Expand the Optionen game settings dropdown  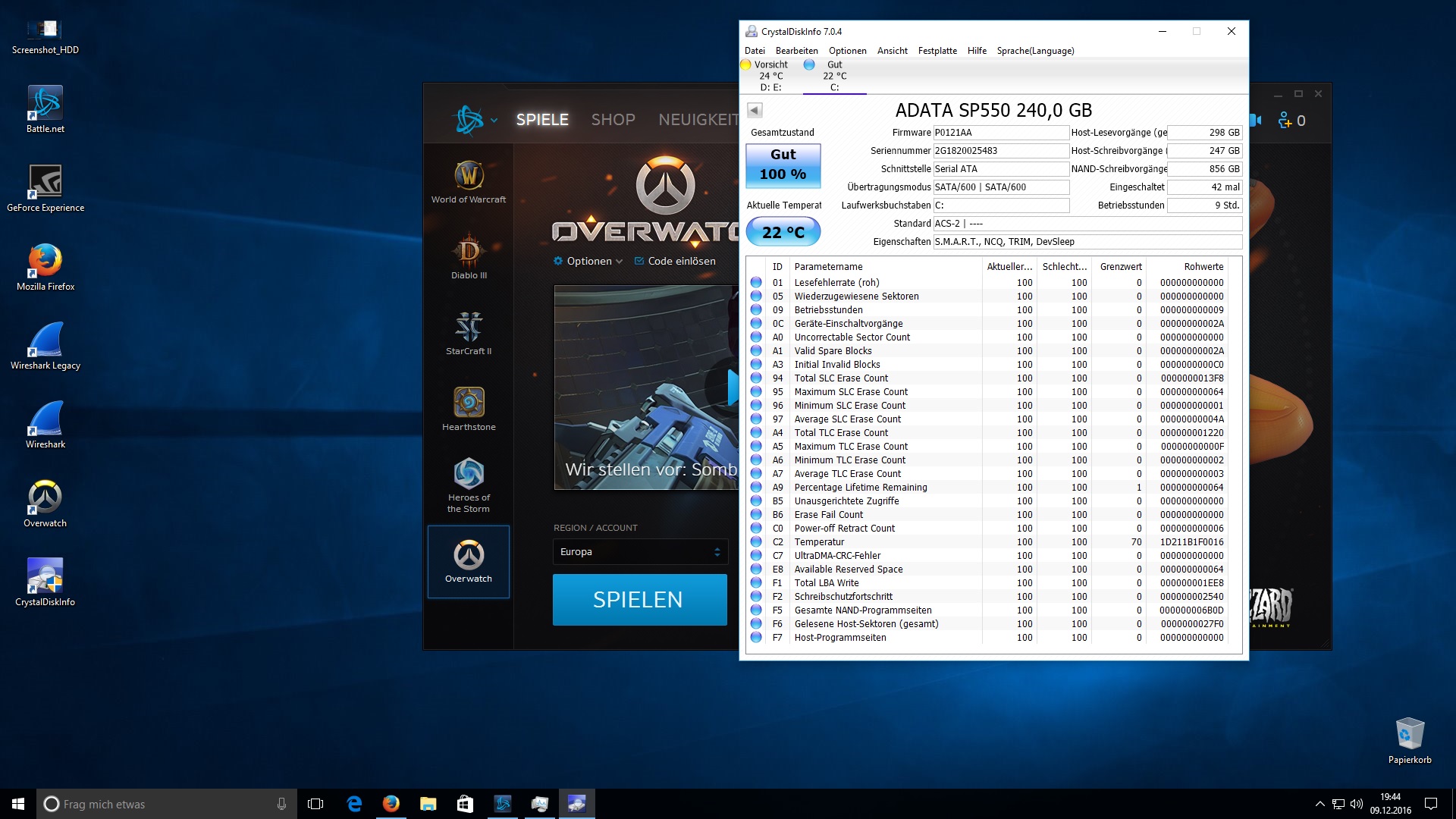click(x=589, y=261)
